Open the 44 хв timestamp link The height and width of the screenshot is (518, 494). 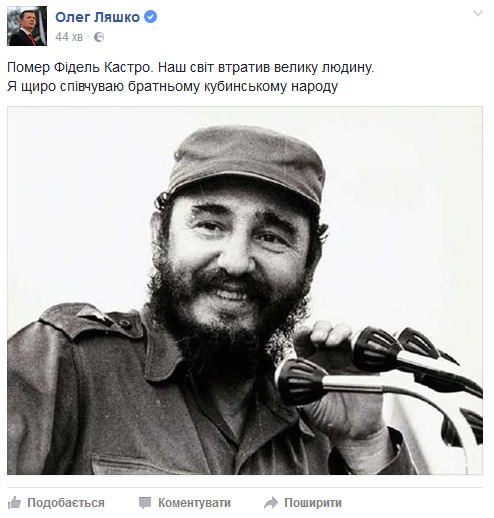[69, 37]
